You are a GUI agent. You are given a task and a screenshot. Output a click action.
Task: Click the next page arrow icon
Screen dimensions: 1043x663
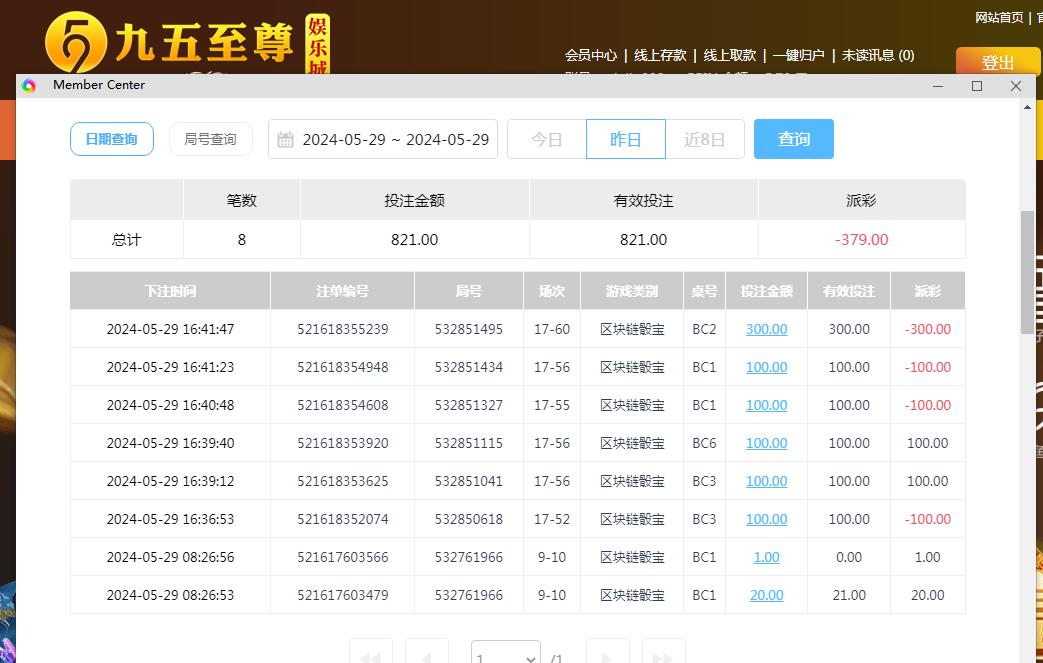tap(607, 655)
